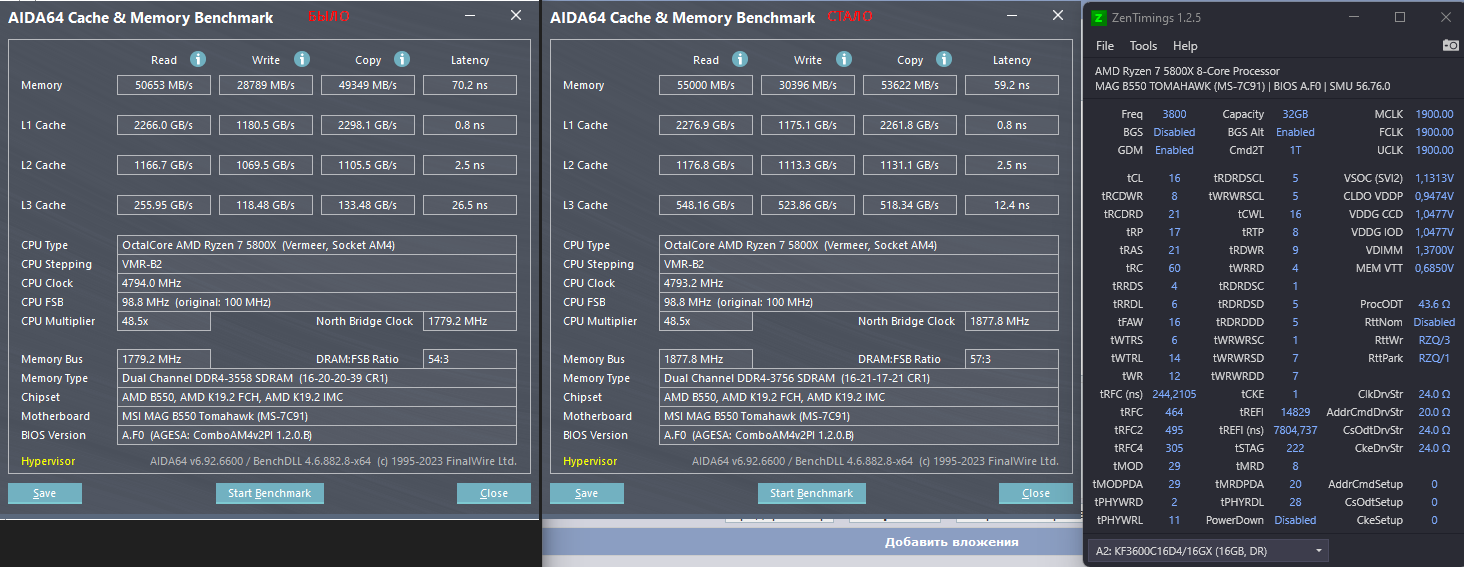Viewport: 1464px width, 567px height.
Task: Click the Write info icon in left AIDA64 window
Action: click(x=300, y=59)
